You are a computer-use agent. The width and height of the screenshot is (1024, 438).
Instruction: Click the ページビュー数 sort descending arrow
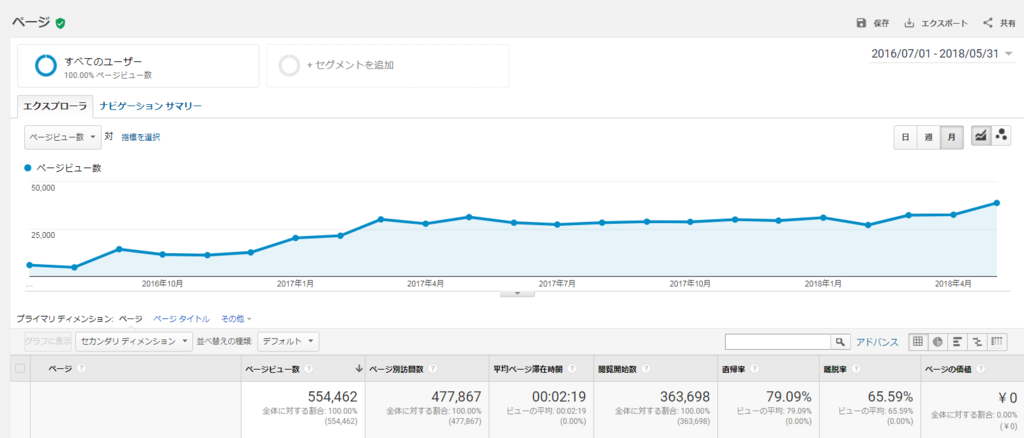pyautogui.click(x=359, y=369)
